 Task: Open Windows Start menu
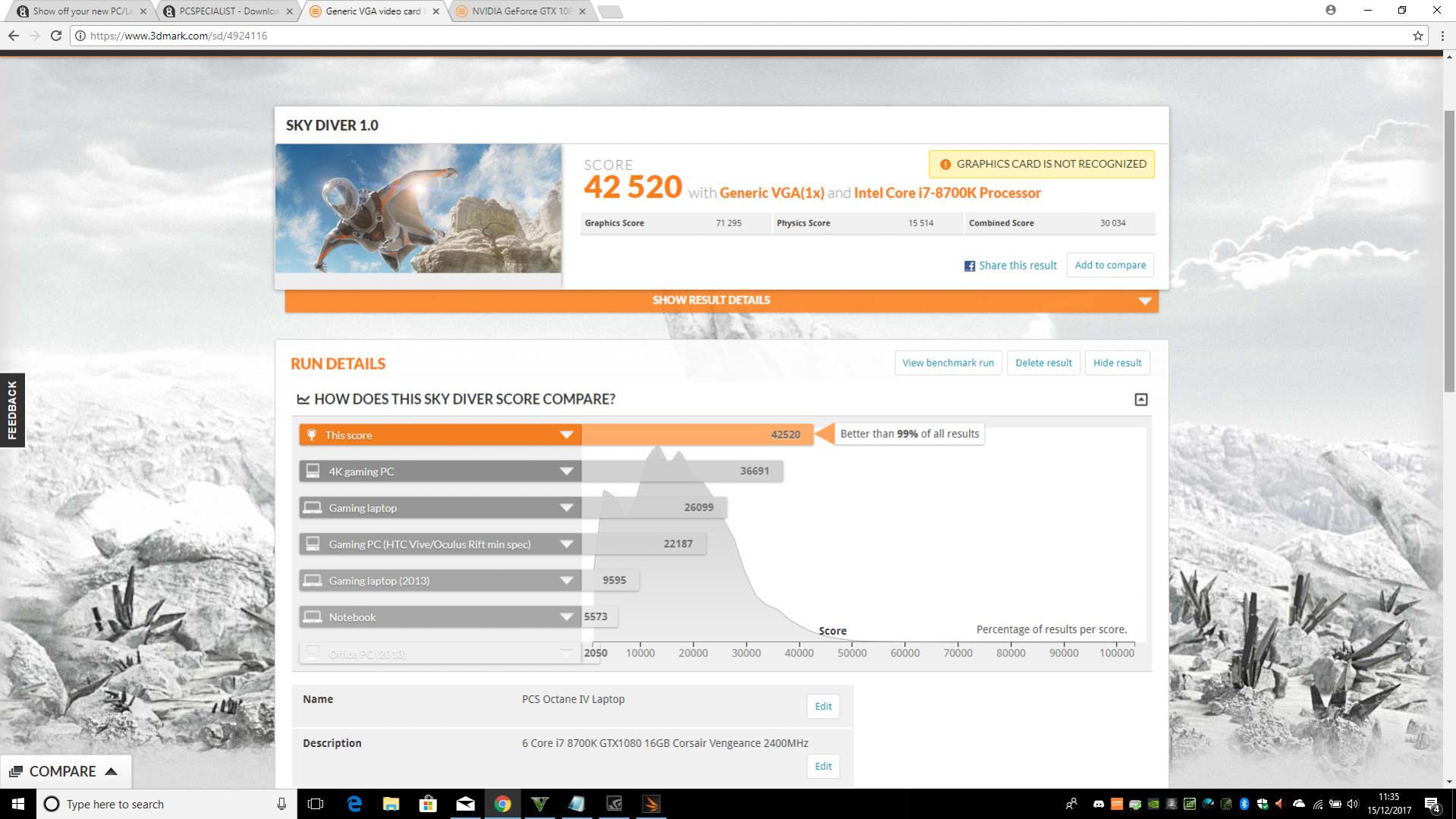(x=18, y=804)
